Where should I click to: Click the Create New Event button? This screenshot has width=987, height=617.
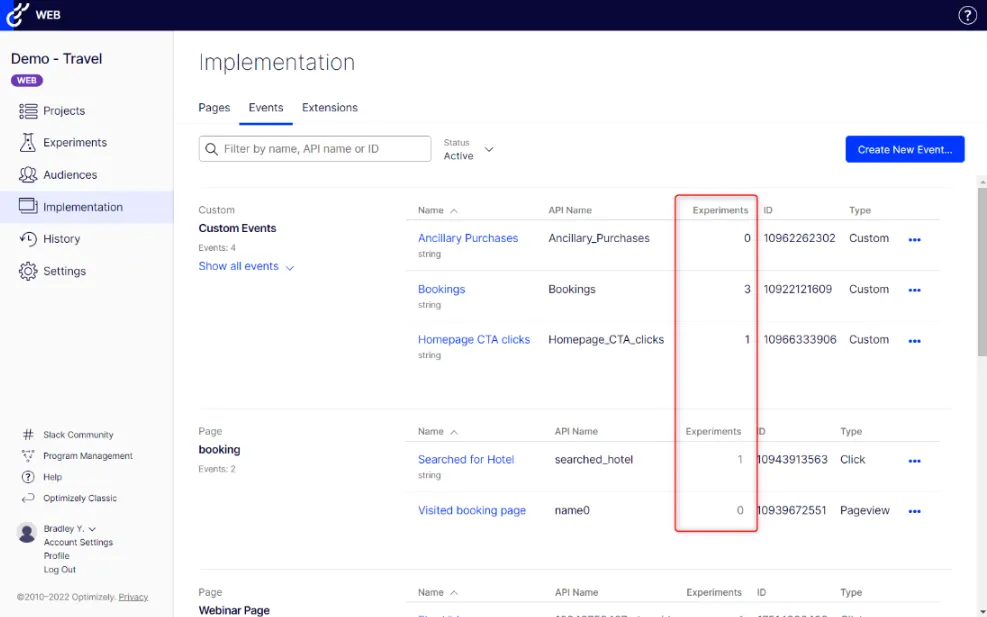point(905,149)
